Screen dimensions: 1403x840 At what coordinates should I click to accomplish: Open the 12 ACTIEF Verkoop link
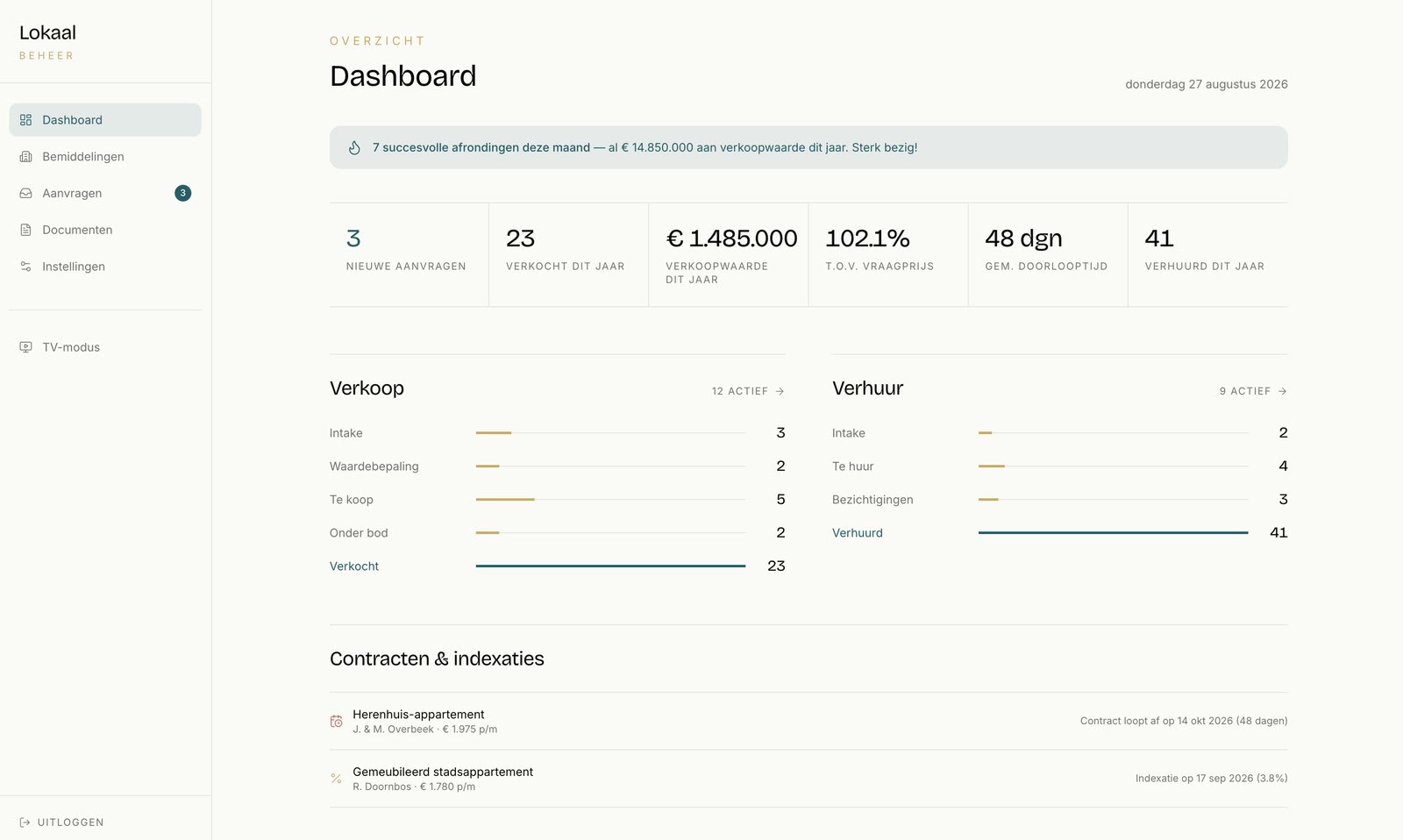748,391
